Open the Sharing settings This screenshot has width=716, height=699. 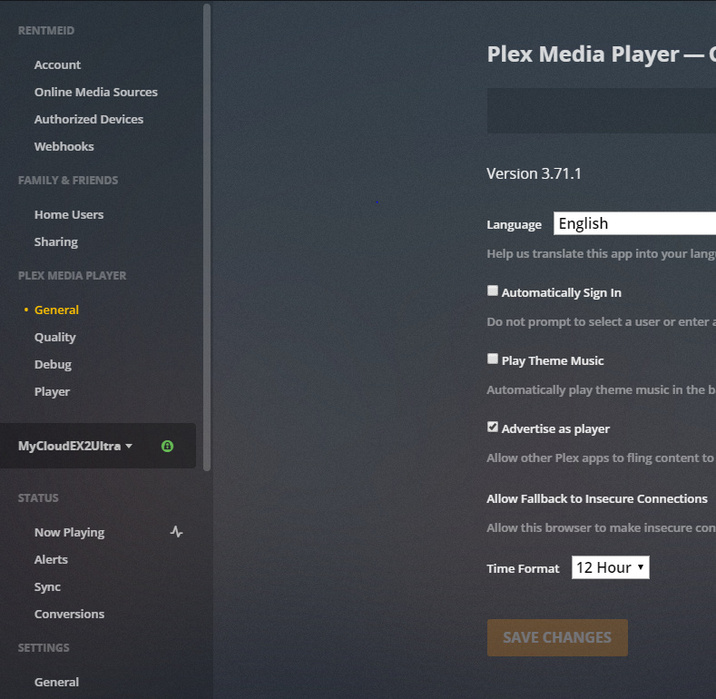(56, 242)
